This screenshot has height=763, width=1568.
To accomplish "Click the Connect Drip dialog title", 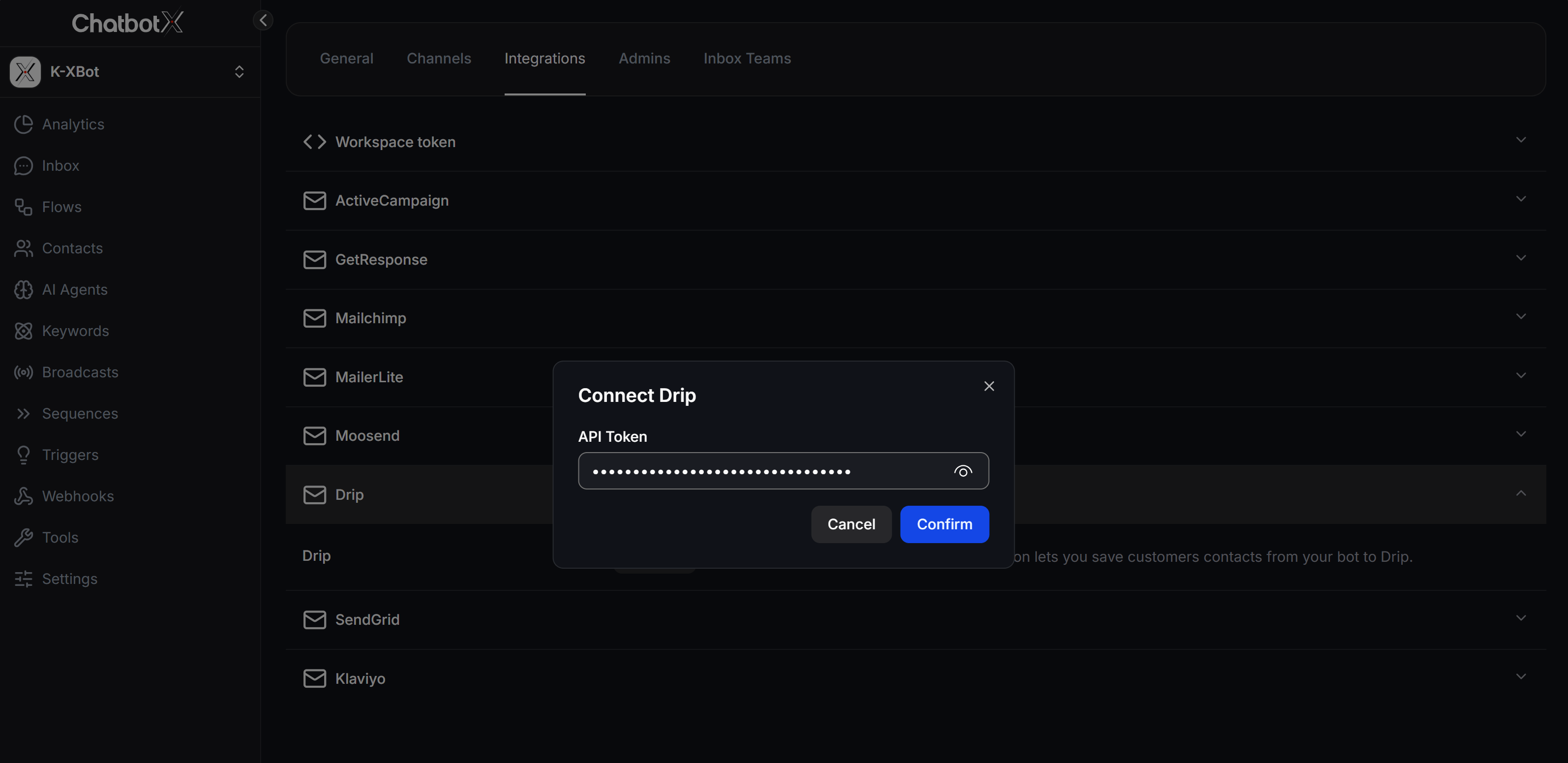I will click(637, 395).
